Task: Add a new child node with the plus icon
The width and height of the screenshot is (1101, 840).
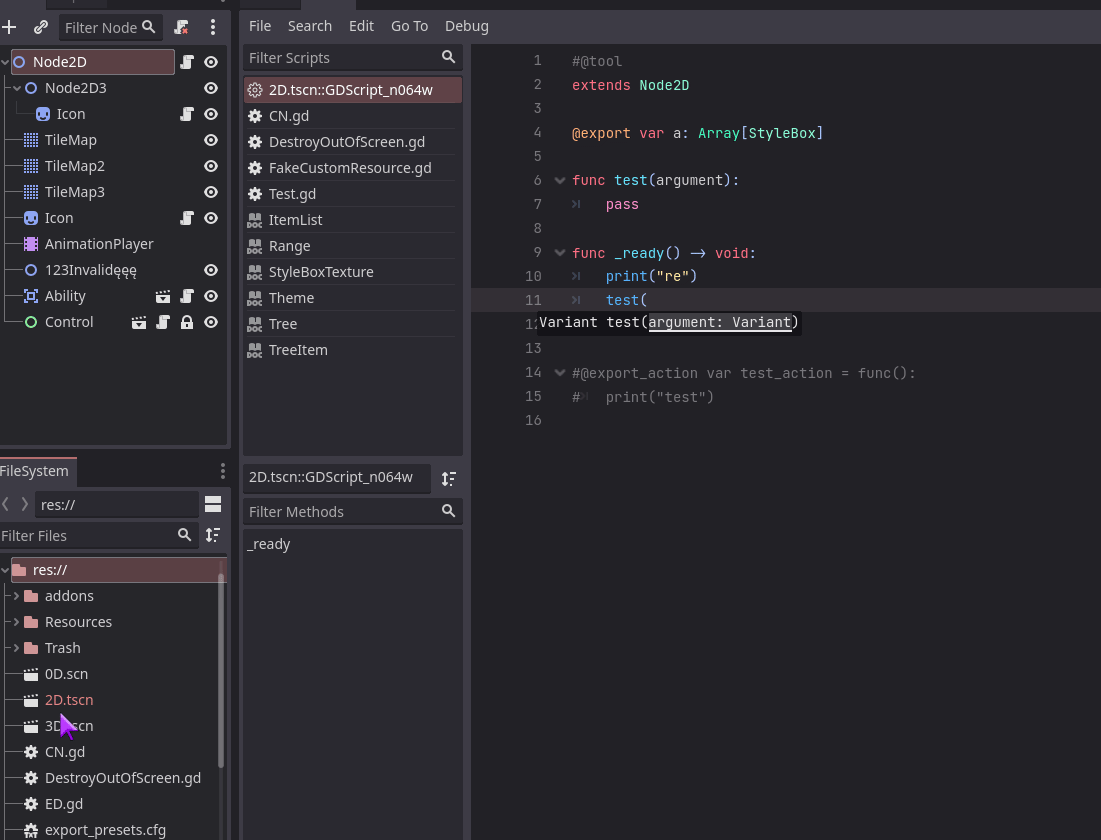Action: tap(10, 27)
